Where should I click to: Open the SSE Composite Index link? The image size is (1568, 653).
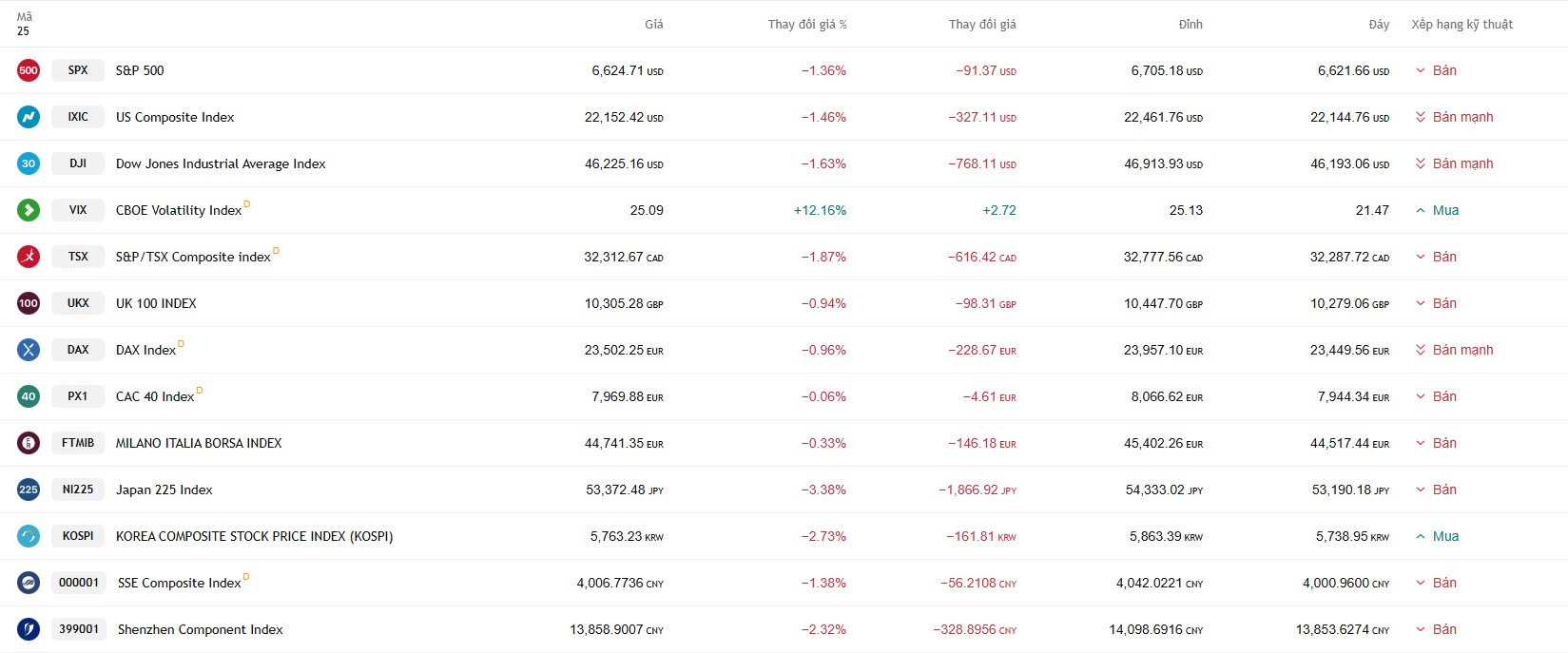(179, 583)
